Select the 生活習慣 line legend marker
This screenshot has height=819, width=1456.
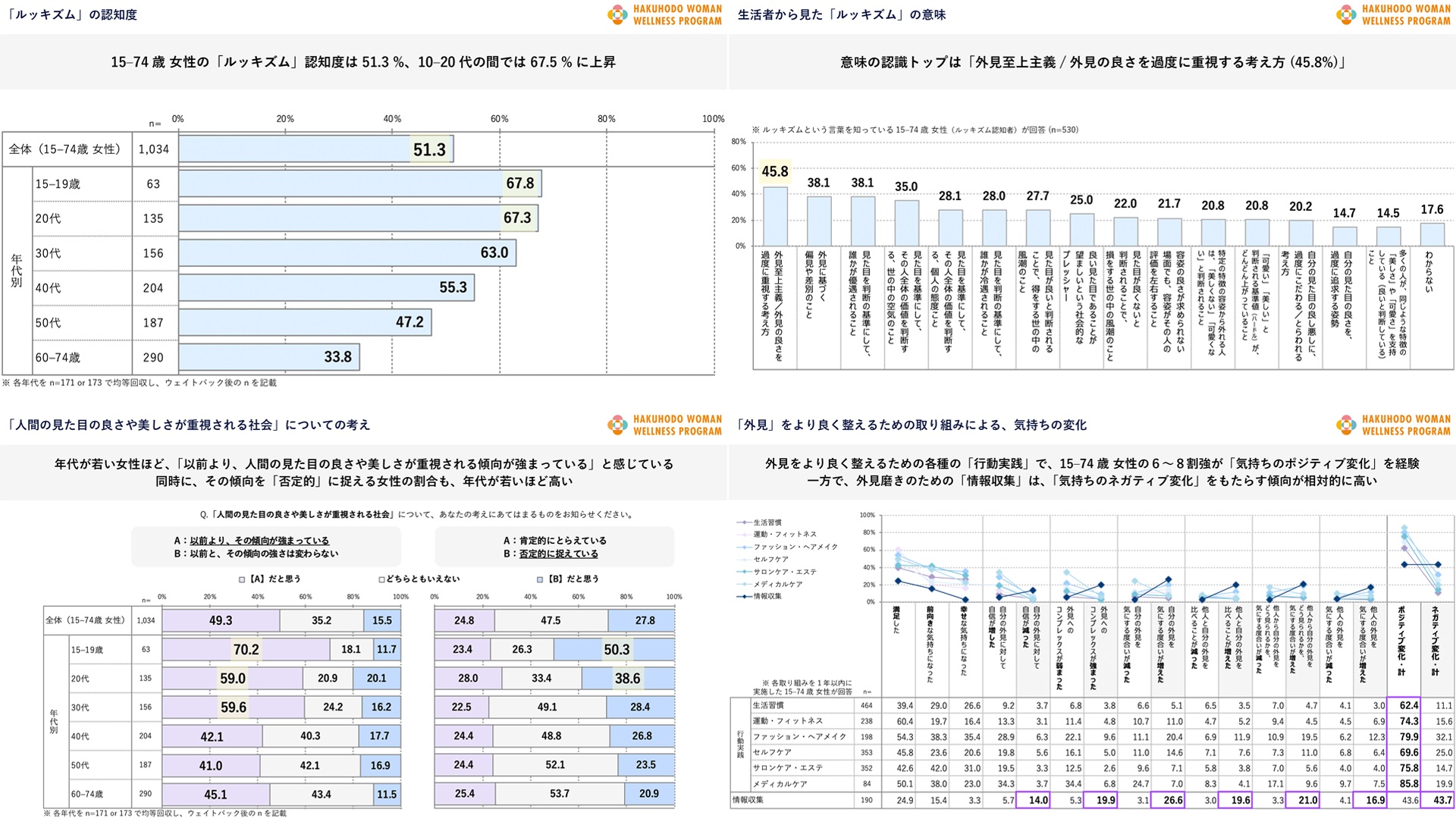pyautogui.click(x=743, y=522)
